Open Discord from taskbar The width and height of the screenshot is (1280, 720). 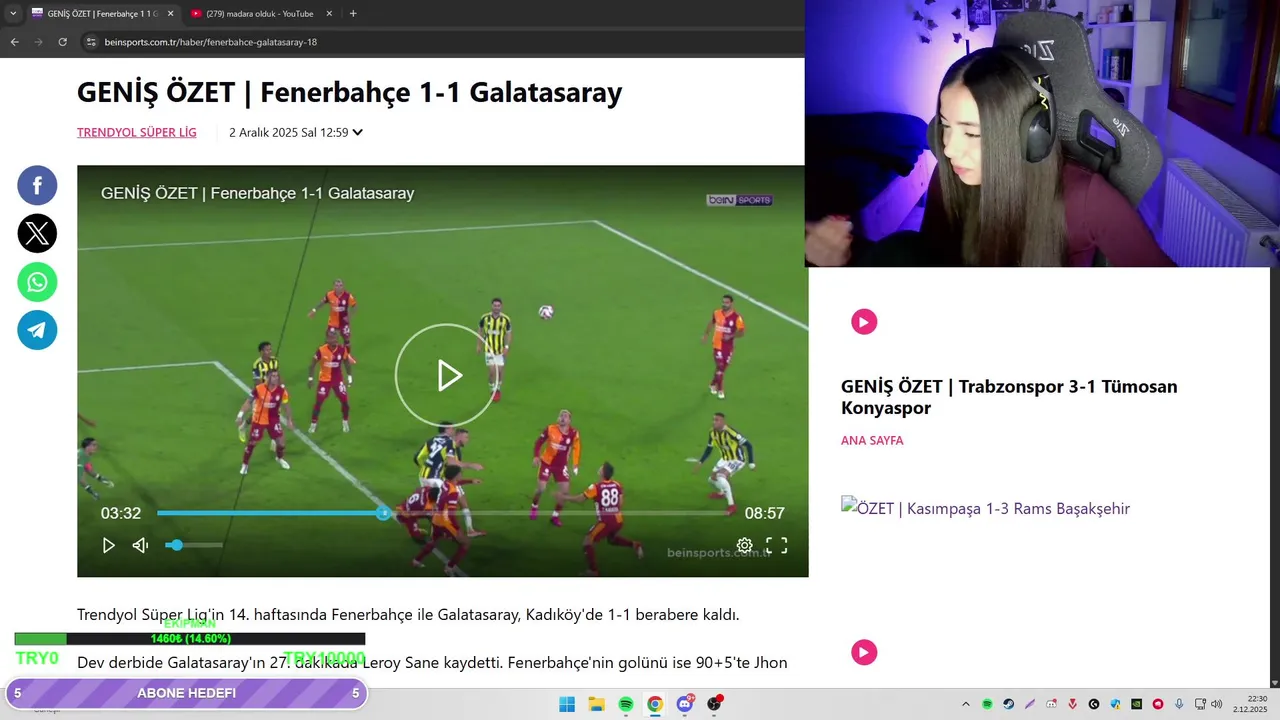tap(685, 704)
